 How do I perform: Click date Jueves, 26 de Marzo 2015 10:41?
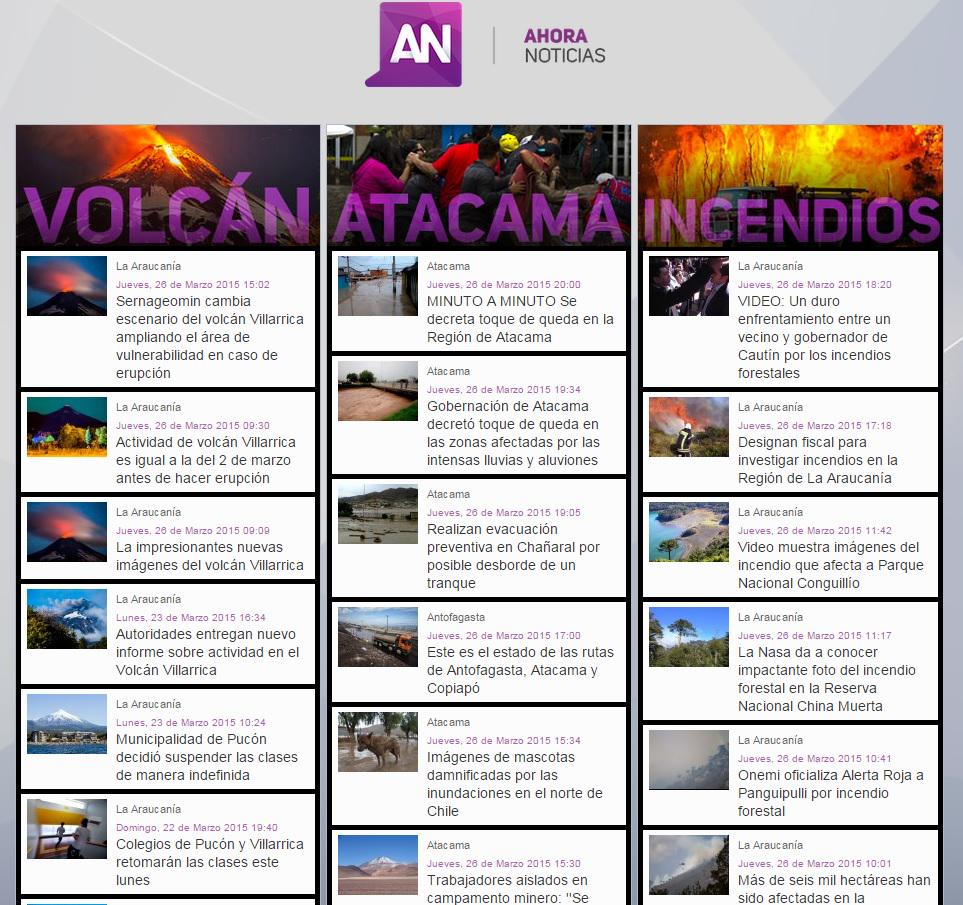pyautogui.click(x=814, y=758)
